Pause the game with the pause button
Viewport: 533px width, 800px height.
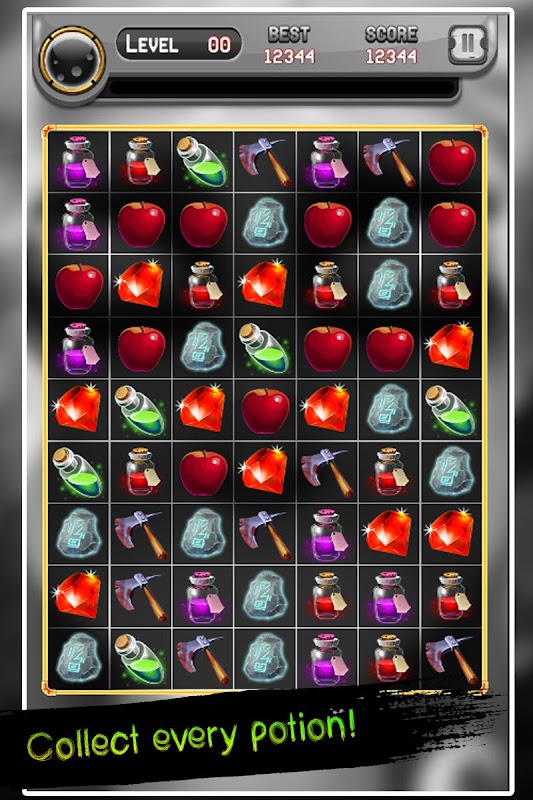[x=468, y=44]
